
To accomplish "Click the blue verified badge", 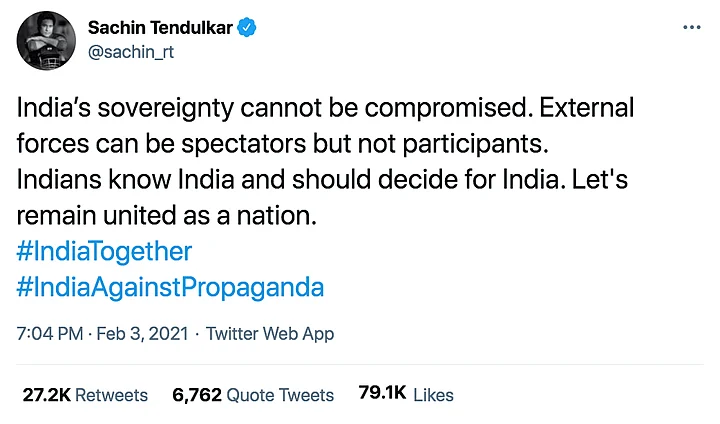I will [246, 28].
